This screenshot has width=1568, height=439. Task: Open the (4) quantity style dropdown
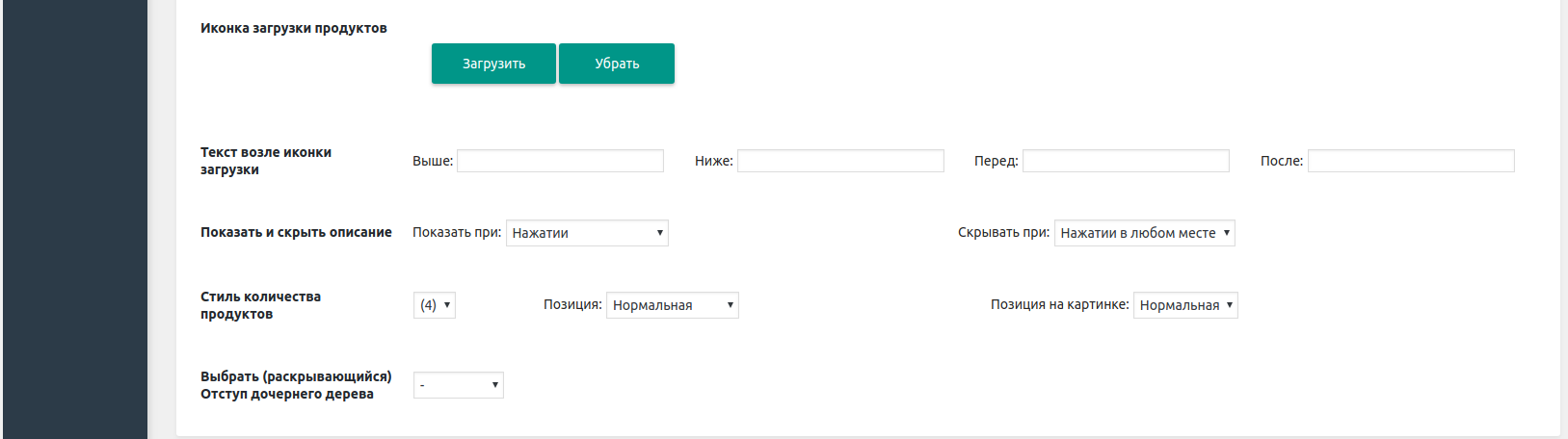(x=435, y=305)
